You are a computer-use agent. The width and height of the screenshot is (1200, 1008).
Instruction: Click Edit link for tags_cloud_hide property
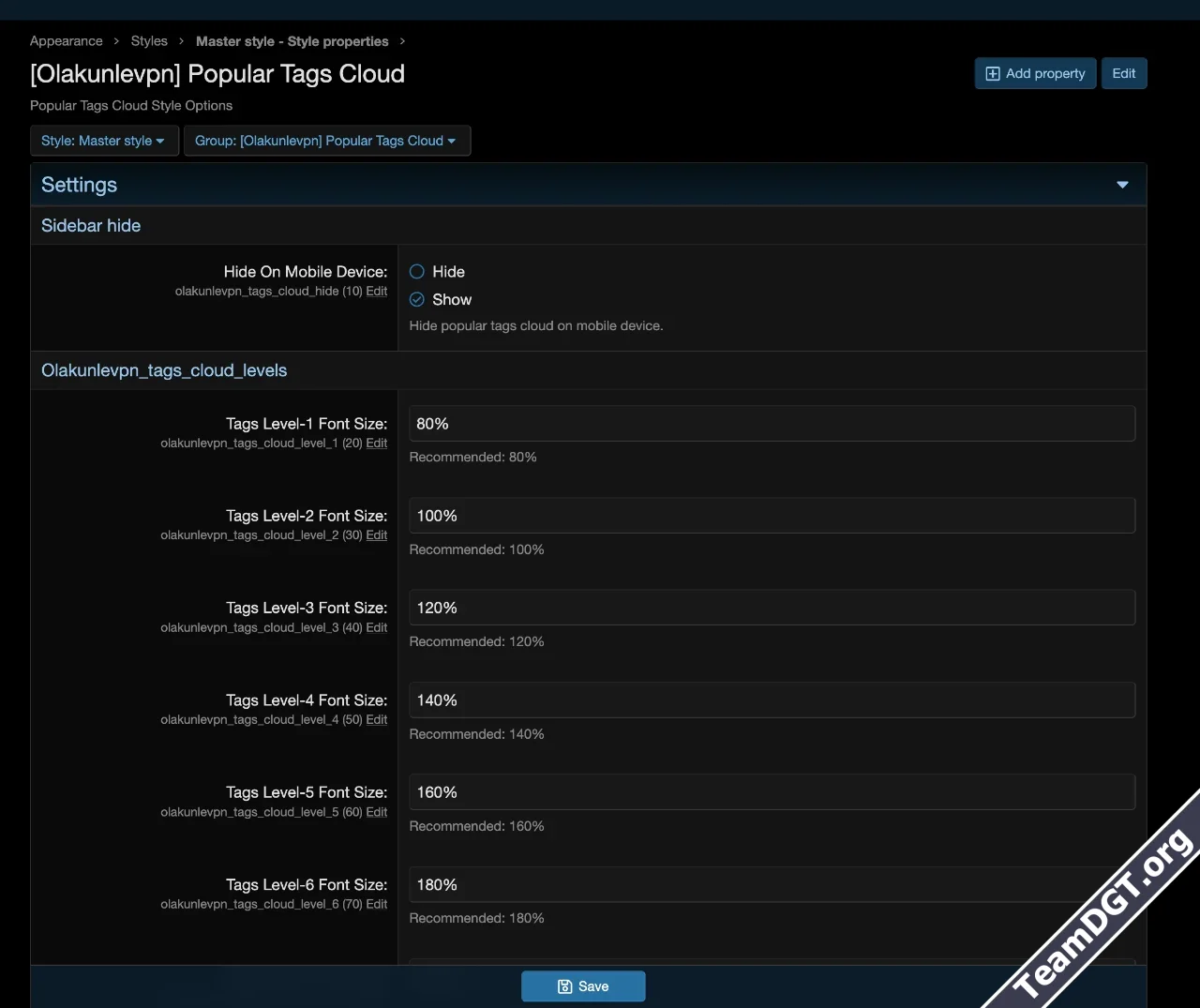point(377,292)
